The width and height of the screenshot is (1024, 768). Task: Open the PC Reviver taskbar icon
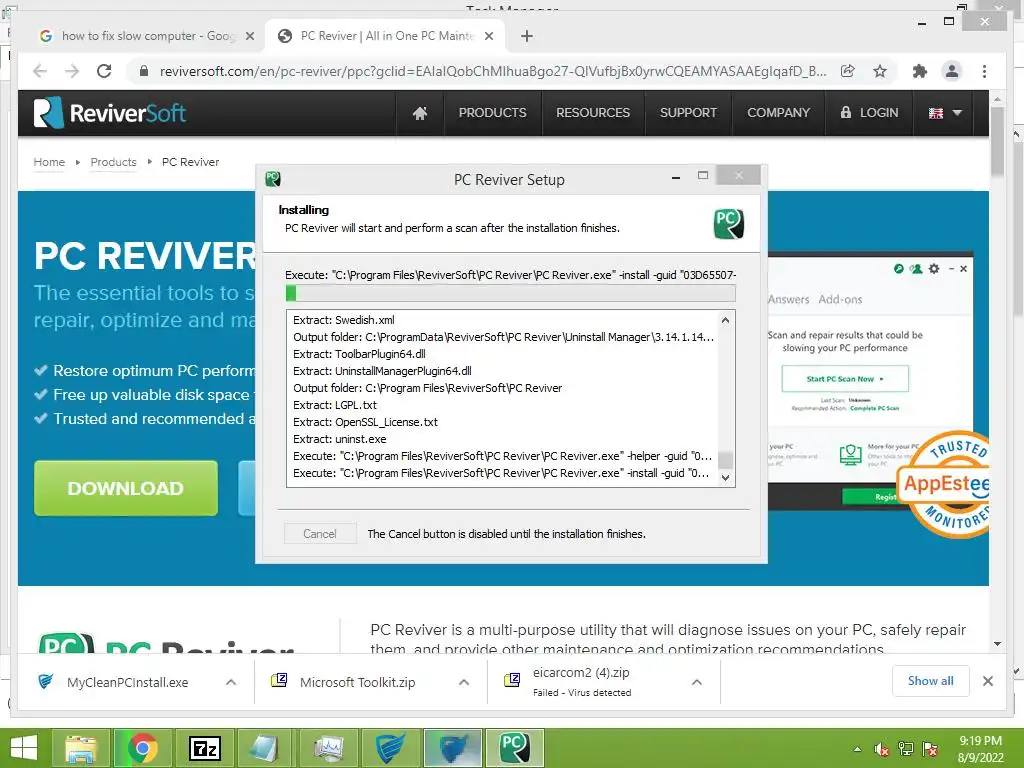pos(515,748)
